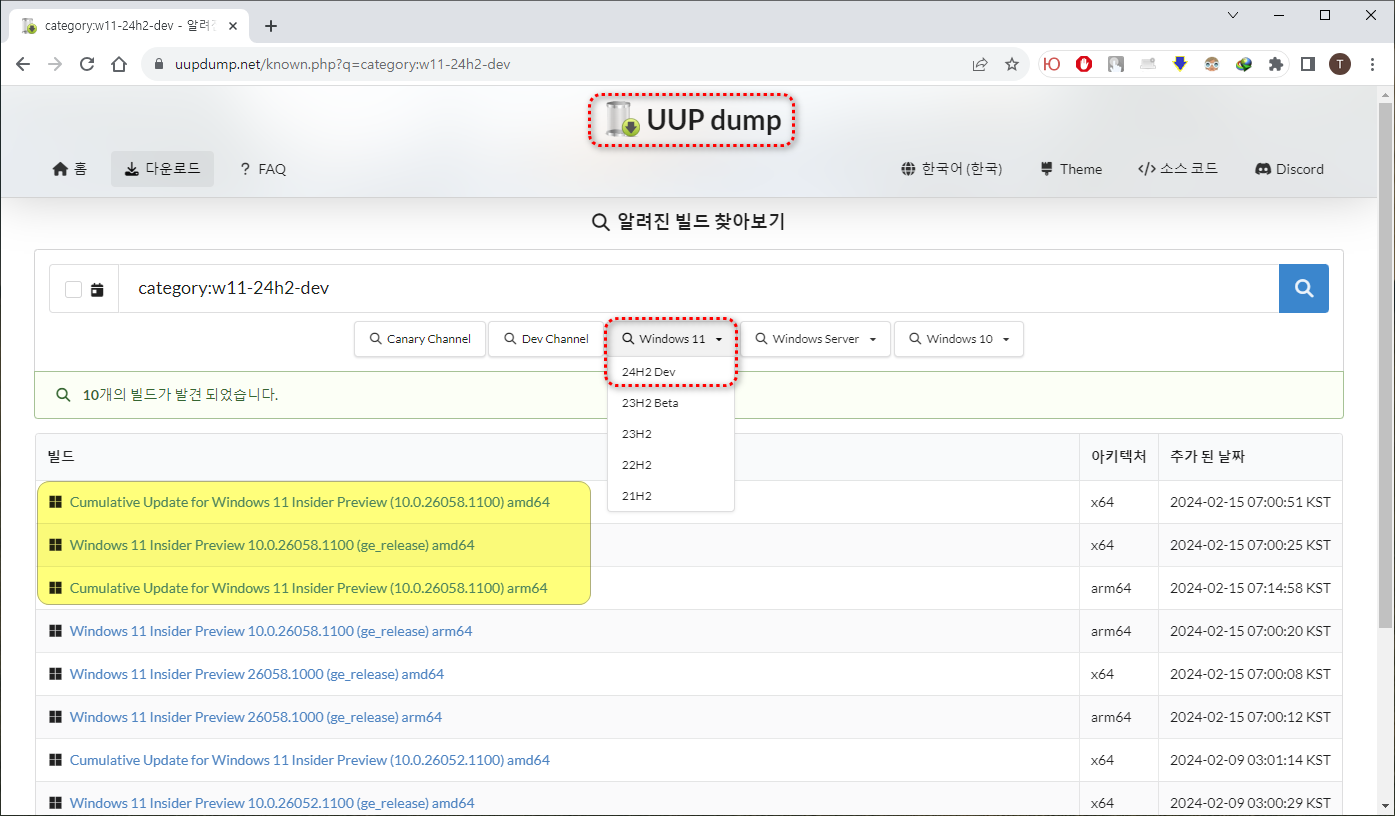Click date 2024-02-15 07:14:58 KST
This screenshot has height=816, width=1395.
pyautogui.click(x=1250, y=588)
